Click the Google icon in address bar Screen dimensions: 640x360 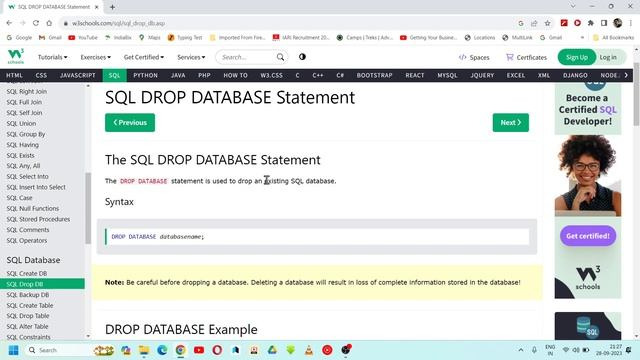[521, 23]
